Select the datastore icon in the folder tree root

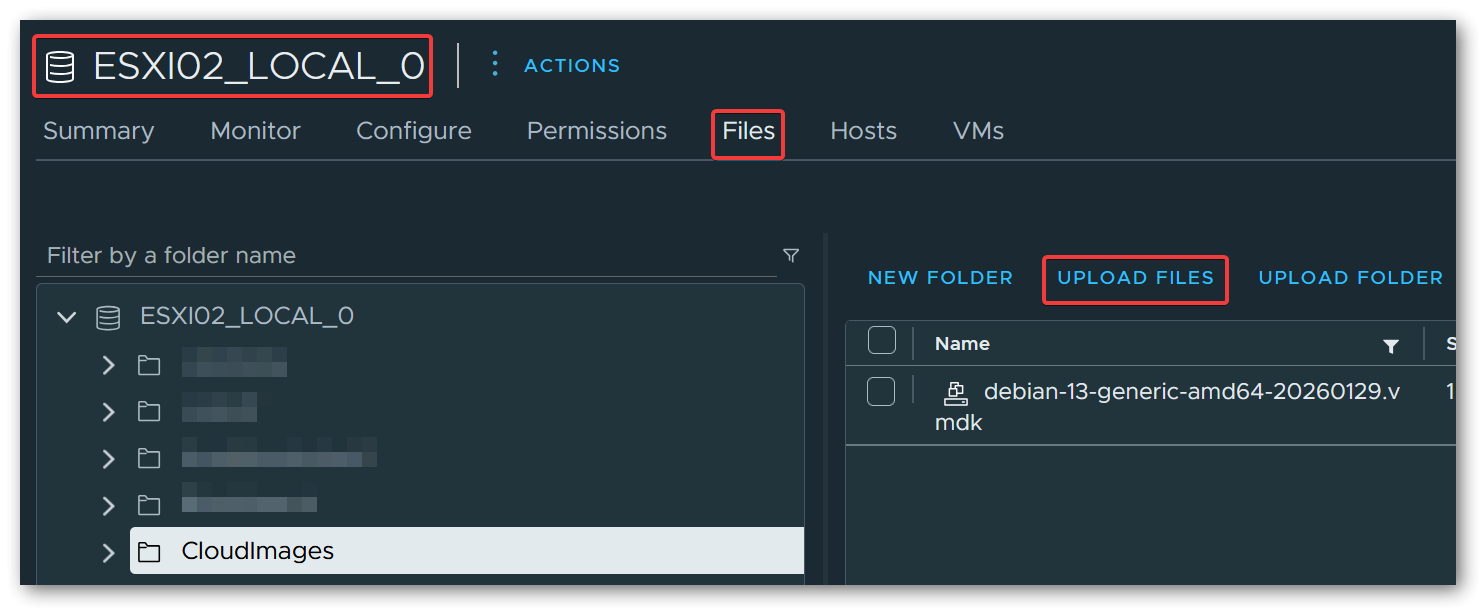(106, 315)
